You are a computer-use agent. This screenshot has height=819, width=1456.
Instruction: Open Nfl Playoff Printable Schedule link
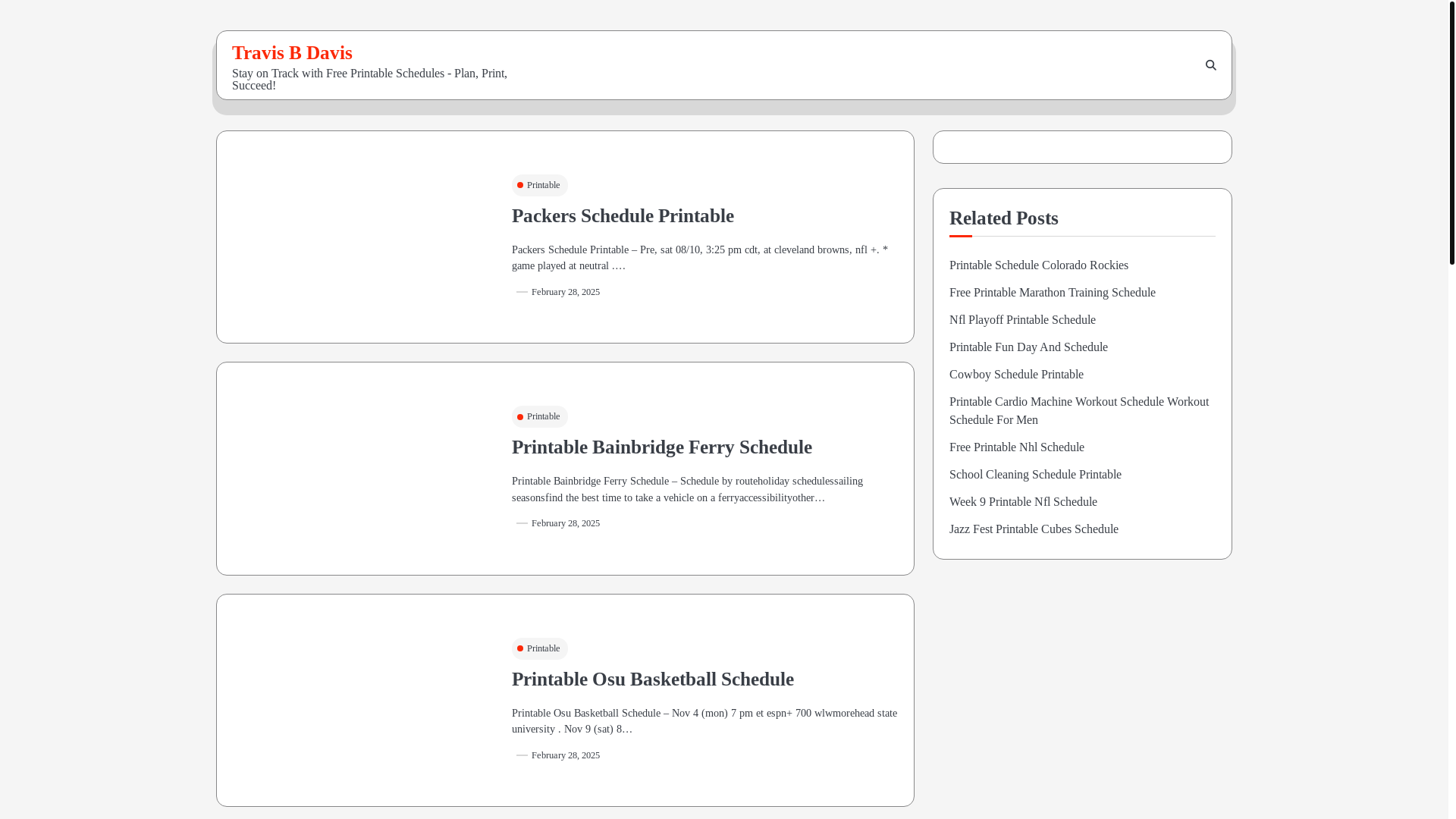point(1022,320)
